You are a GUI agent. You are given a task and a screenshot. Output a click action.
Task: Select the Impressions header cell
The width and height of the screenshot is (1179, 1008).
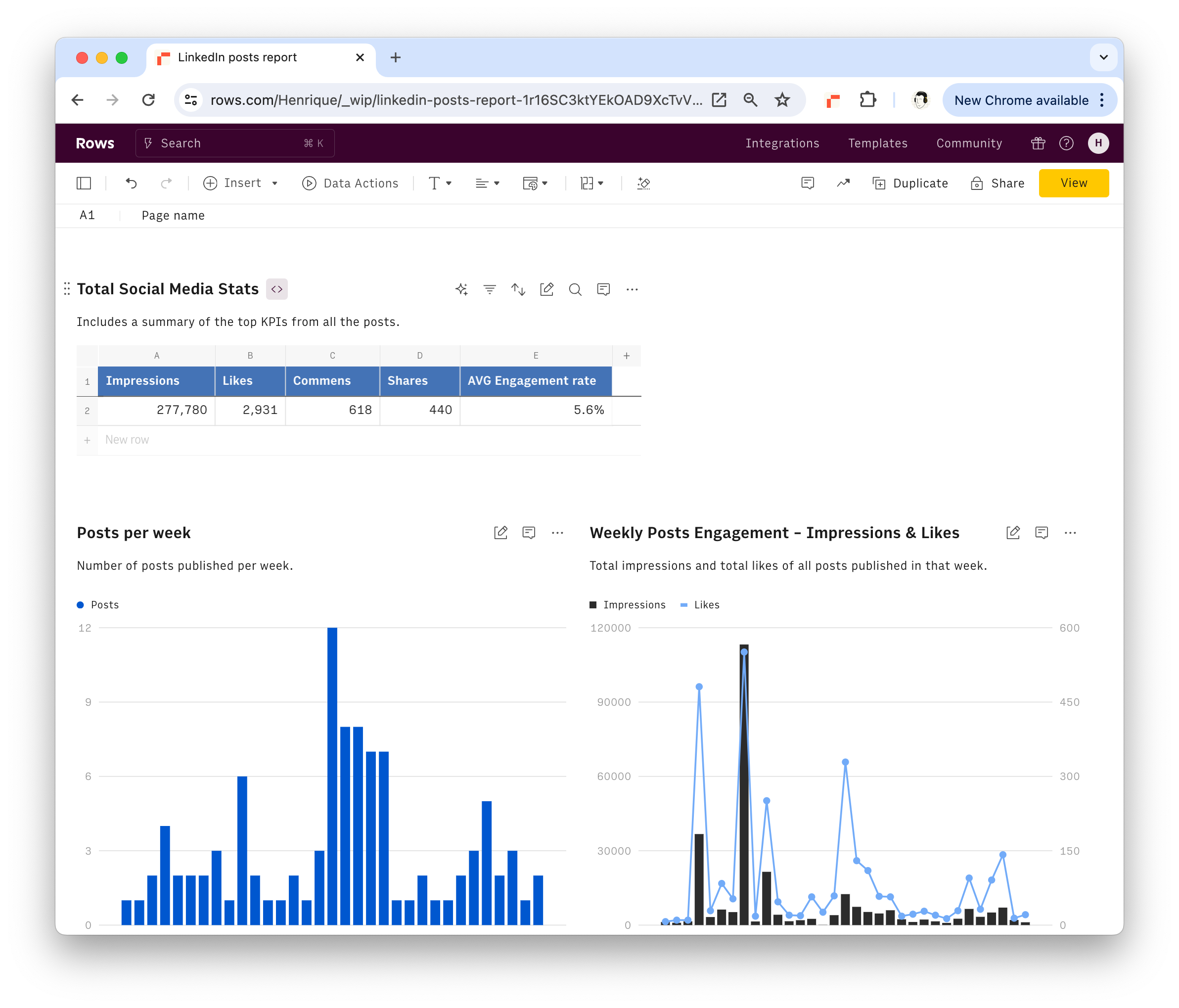156,381
